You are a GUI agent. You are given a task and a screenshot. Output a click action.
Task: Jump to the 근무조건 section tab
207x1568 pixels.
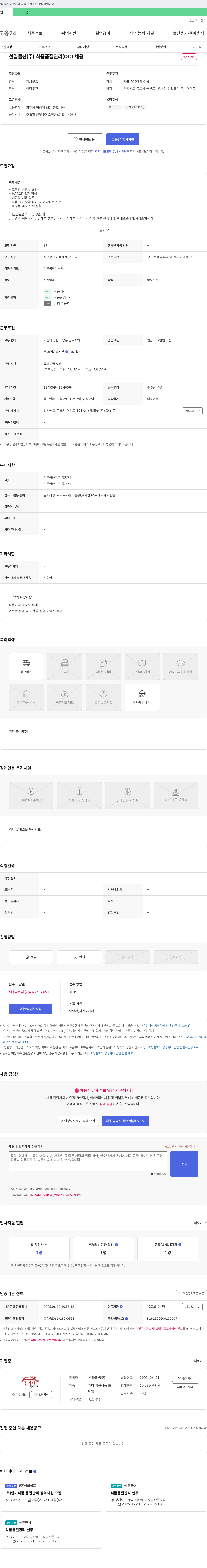tap(45, 47)
